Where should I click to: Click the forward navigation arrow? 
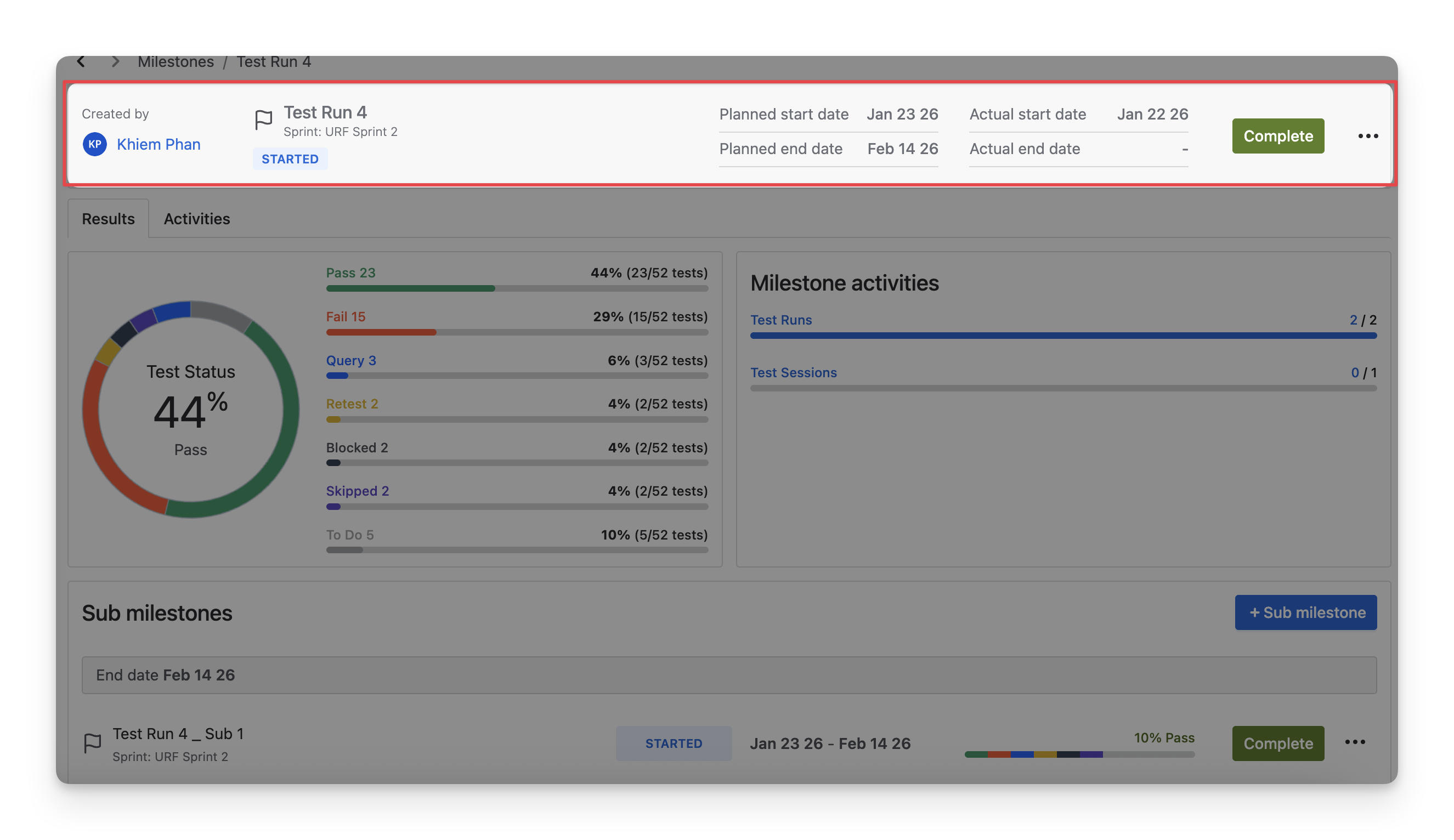(x=115, y=61)
